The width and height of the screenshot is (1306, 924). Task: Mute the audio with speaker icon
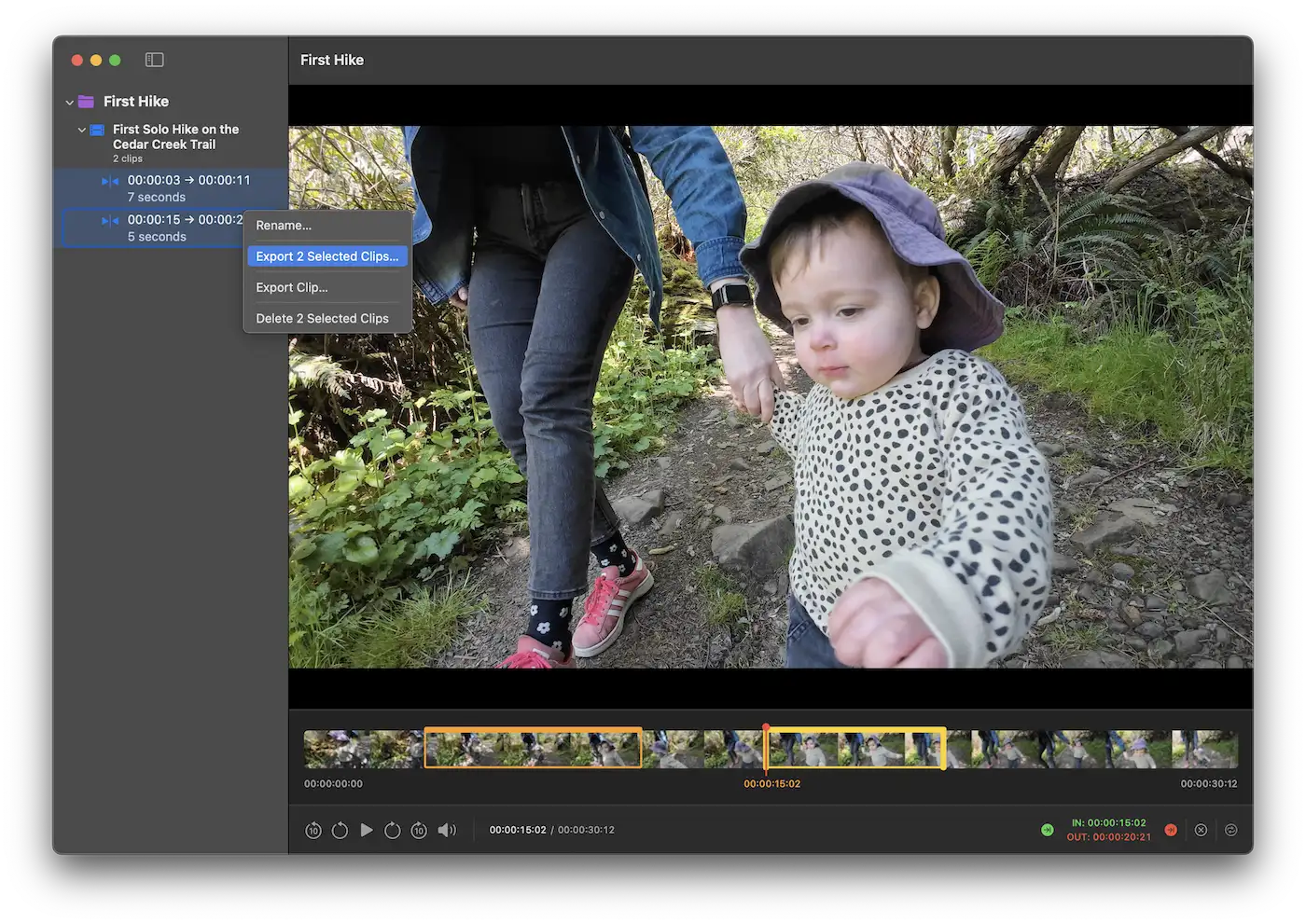[x=447, y=830]
